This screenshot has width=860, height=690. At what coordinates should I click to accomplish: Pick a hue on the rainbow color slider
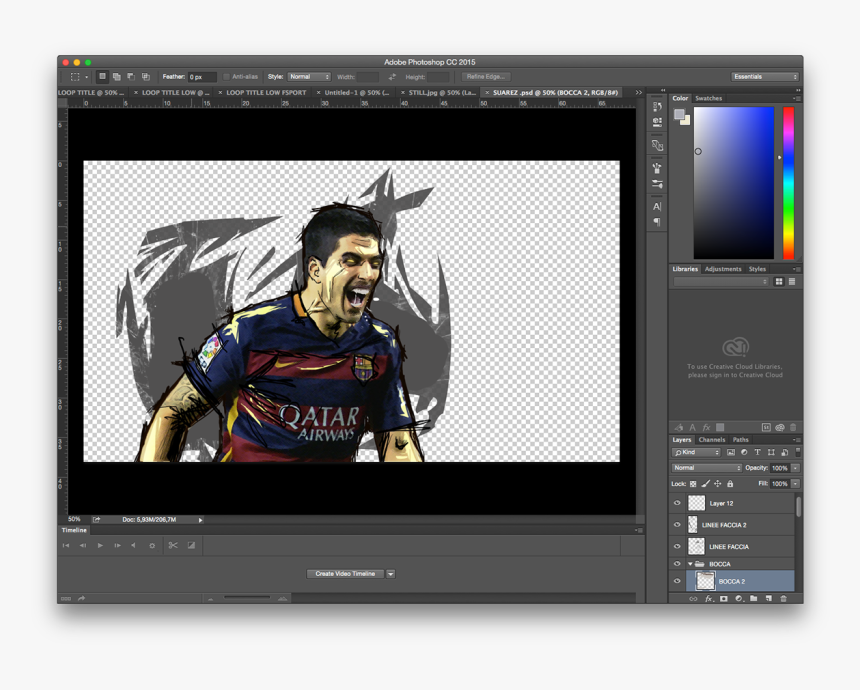pyautogui.click(x=788, y=180)
